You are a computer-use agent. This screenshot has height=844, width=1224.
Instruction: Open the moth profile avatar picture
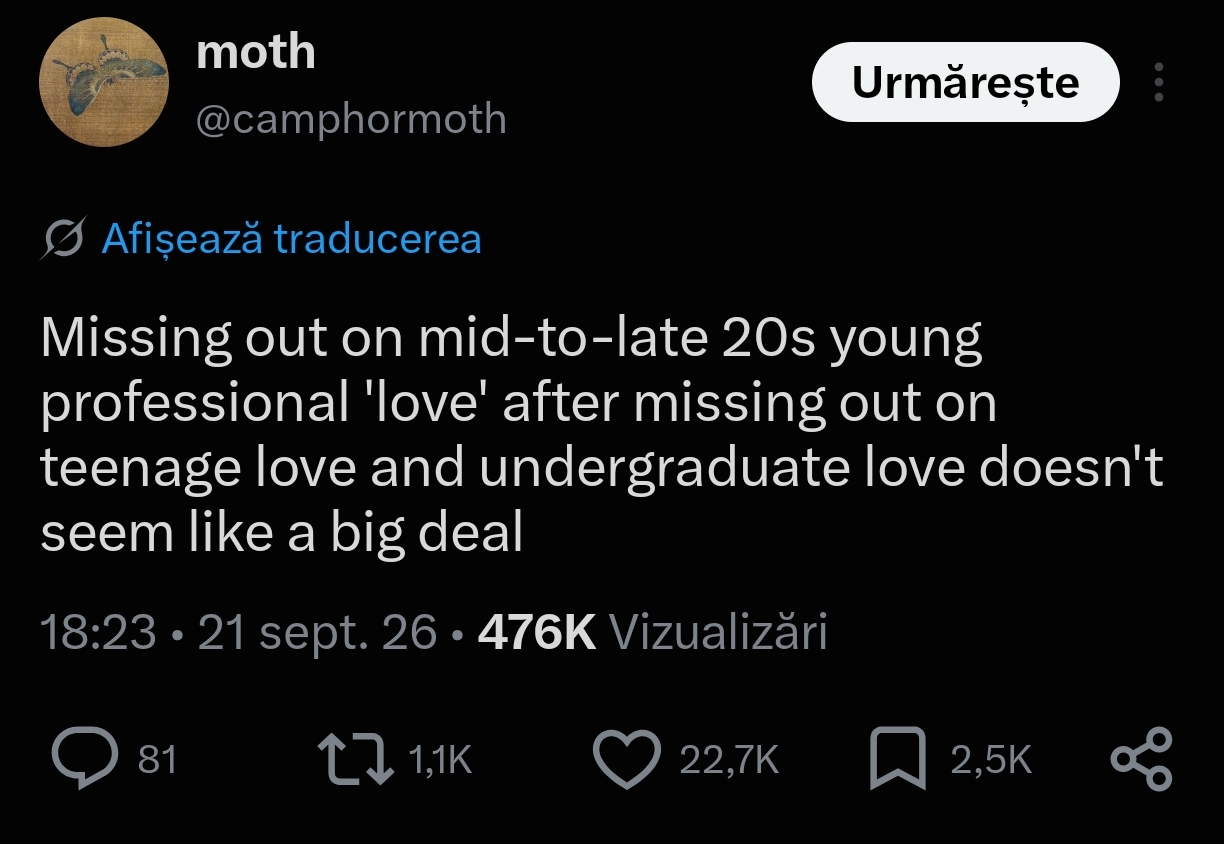tap(104, 82)
